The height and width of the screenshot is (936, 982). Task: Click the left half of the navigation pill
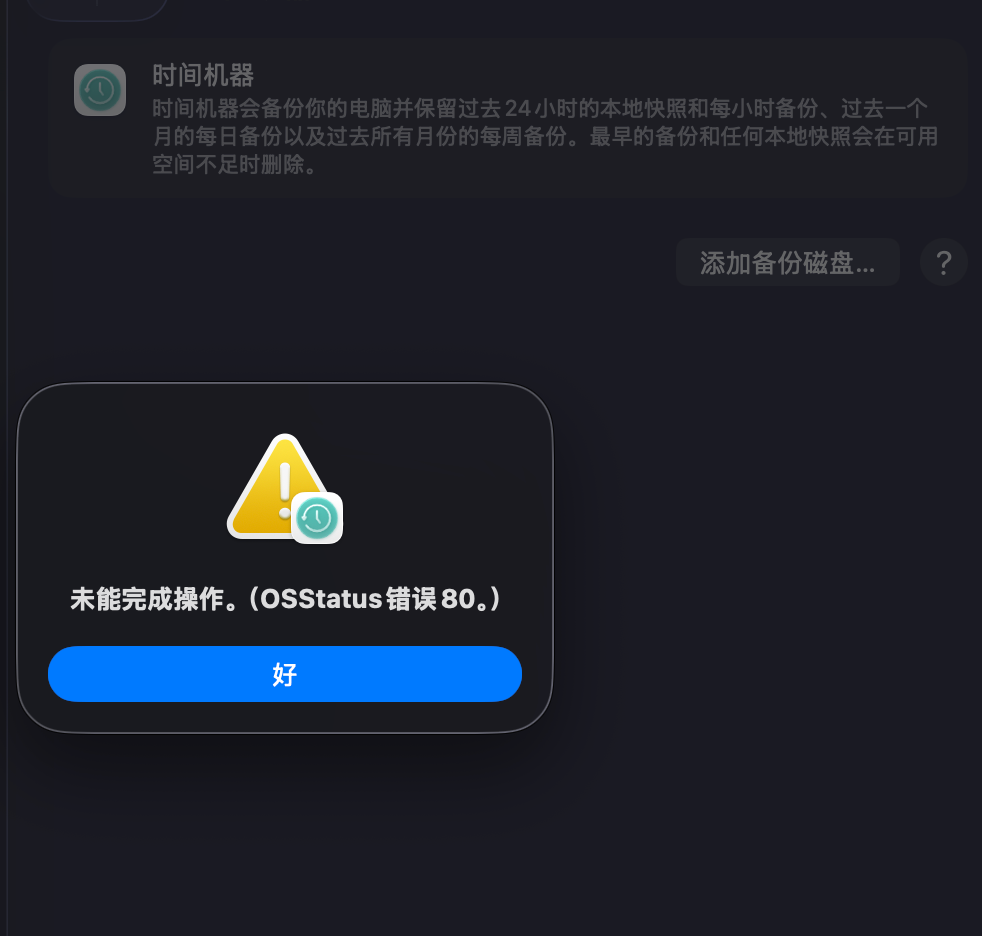pos(63,5)
